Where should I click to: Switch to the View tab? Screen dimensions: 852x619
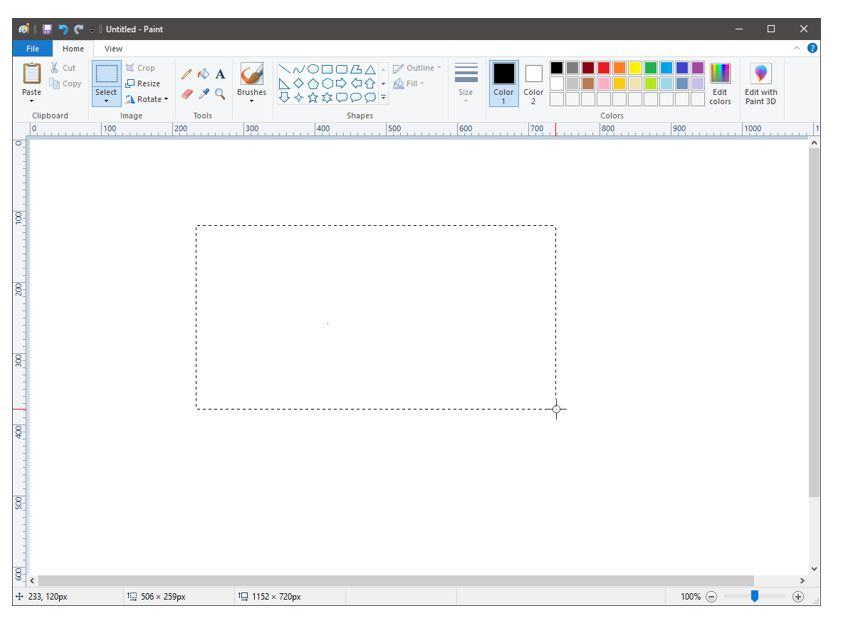pyautogui.click(x=114, y=48)
